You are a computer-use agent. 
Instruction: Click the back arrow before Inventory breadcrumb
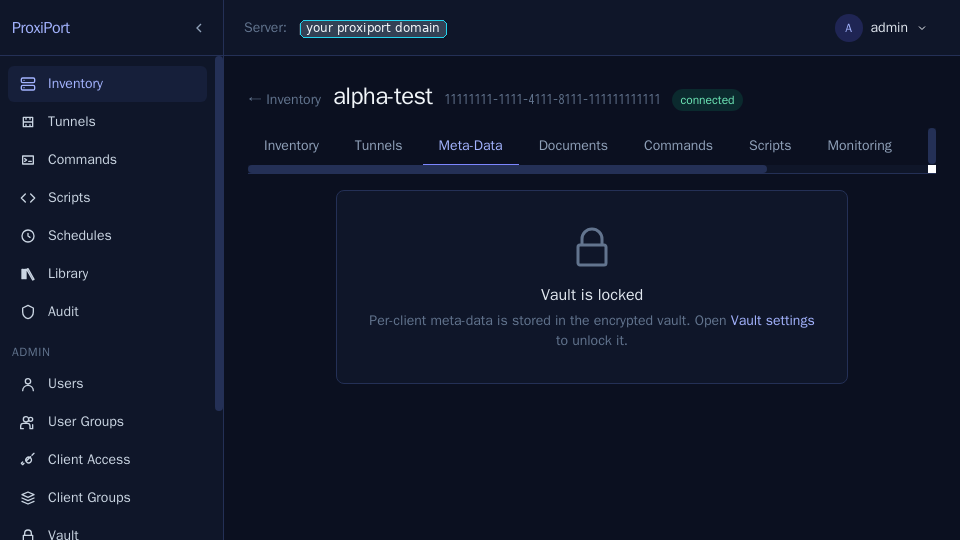pos(255,99)
